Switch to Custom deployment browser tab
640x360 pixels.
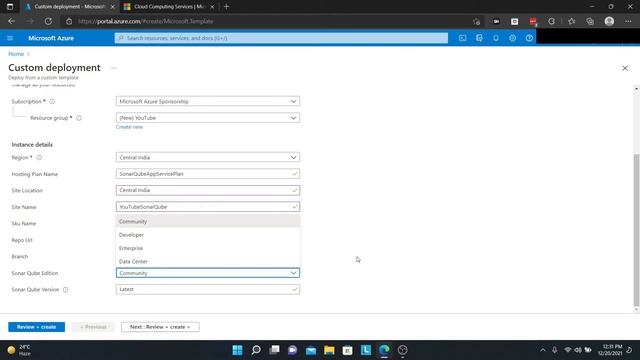coord(69,7)
